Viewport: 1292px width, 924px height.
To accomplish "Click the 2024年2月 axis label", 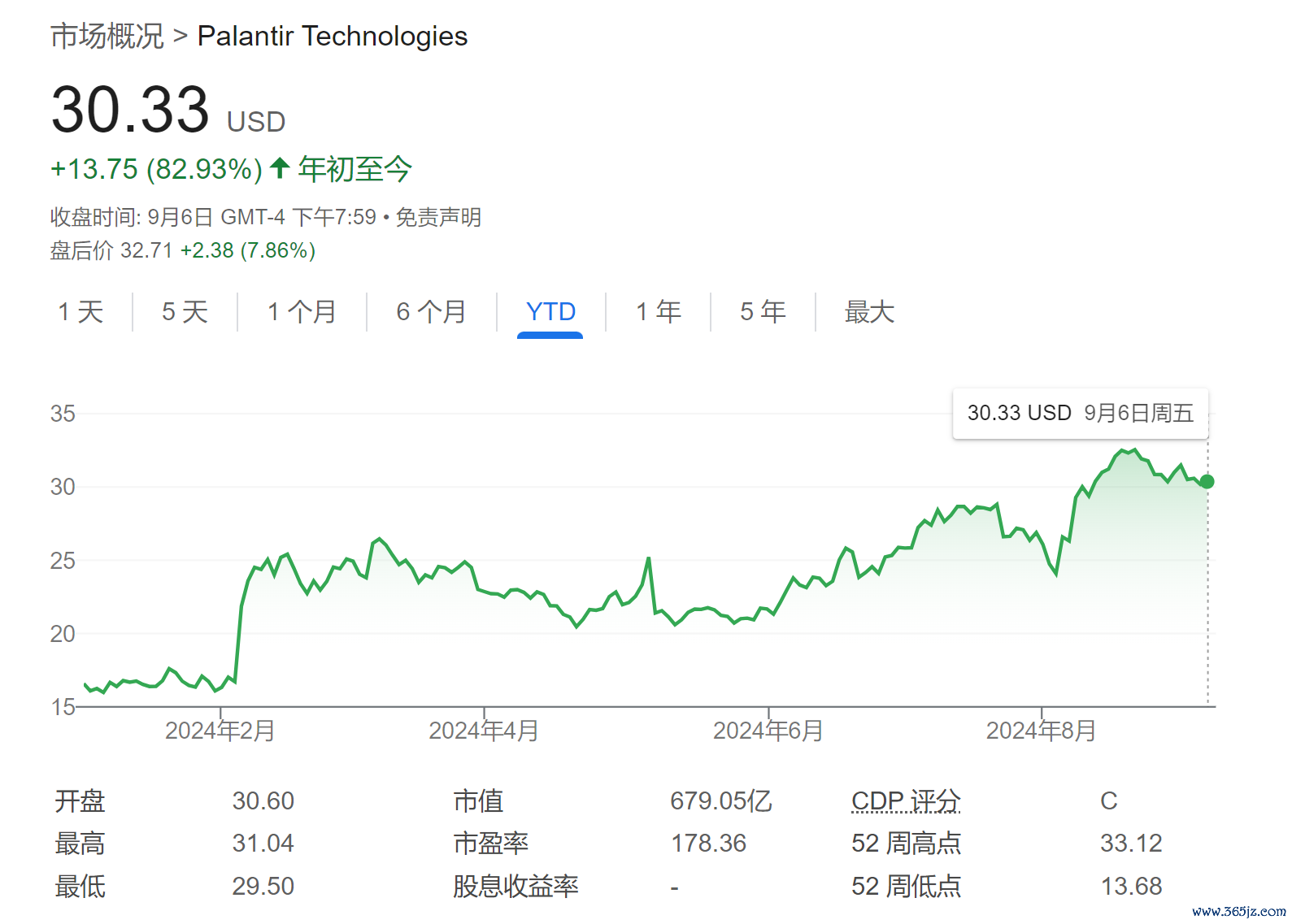I will click(220, 731).
